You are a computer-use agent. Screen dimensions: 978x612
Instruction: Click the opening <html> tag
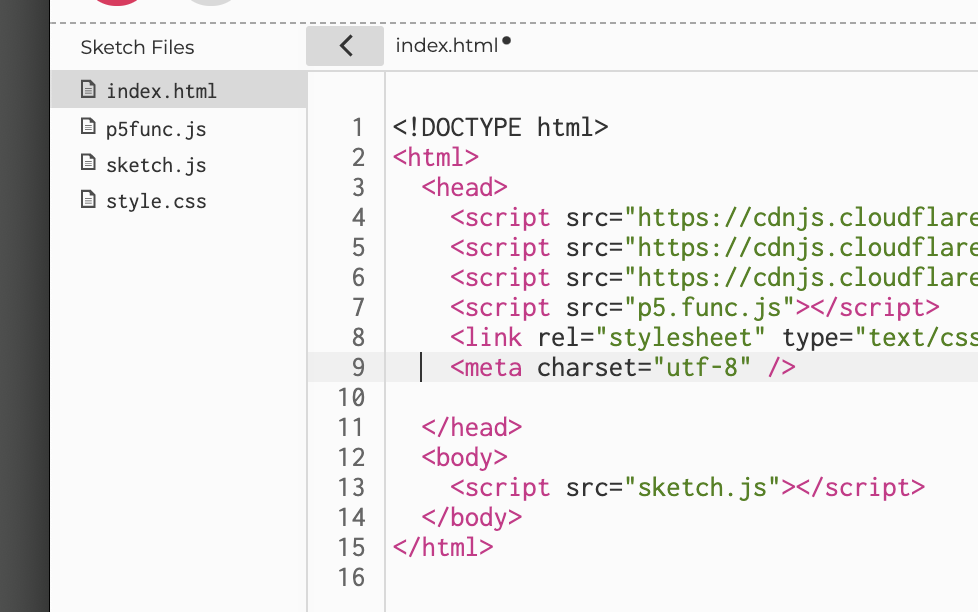[436, 157]
